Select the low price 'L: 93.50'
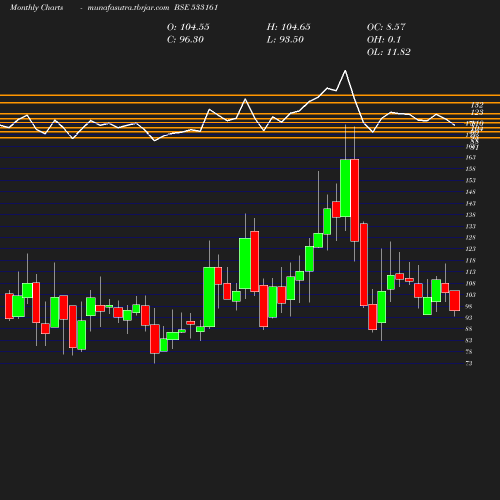The height and width of the screenshot is (500, 500). click(285, 40)
